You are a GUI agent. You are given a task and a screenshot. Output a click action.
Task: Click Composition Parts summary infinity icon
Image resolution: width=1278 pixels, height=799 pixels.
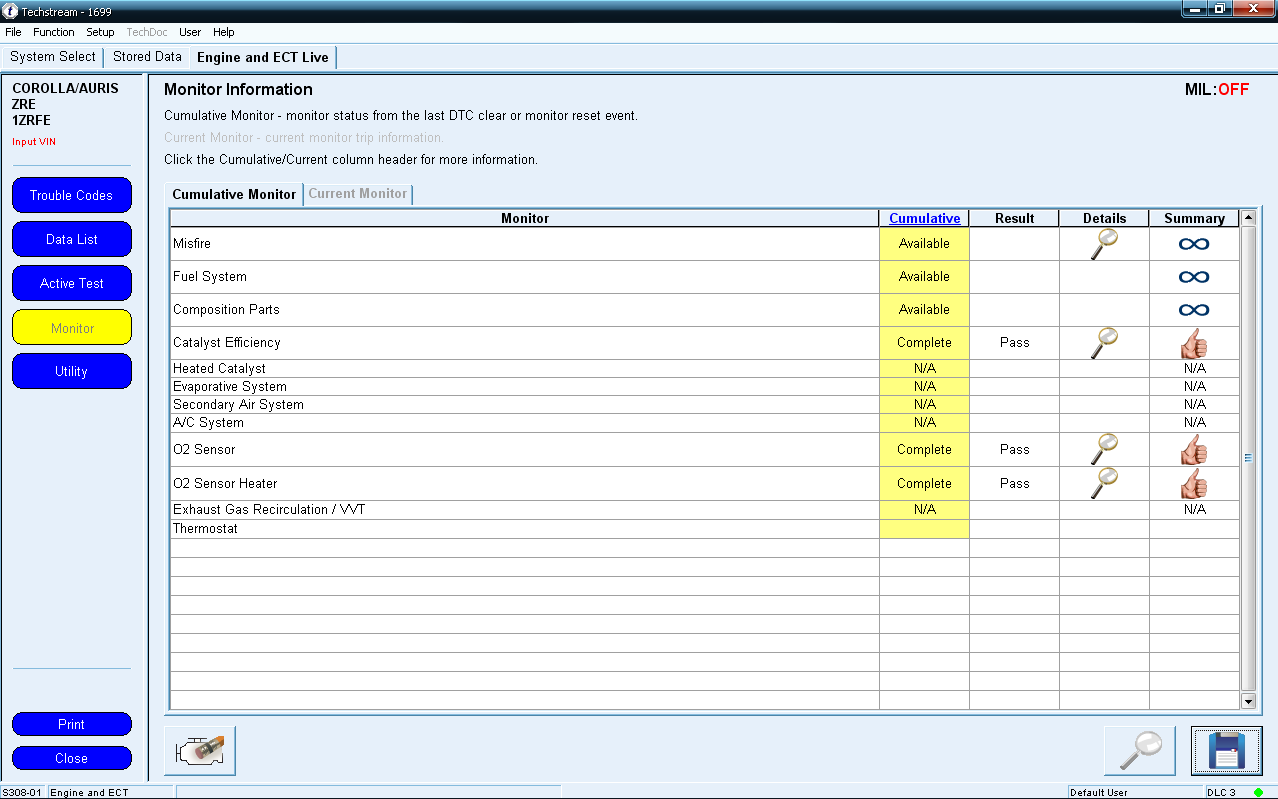[x=1194, y=310]
